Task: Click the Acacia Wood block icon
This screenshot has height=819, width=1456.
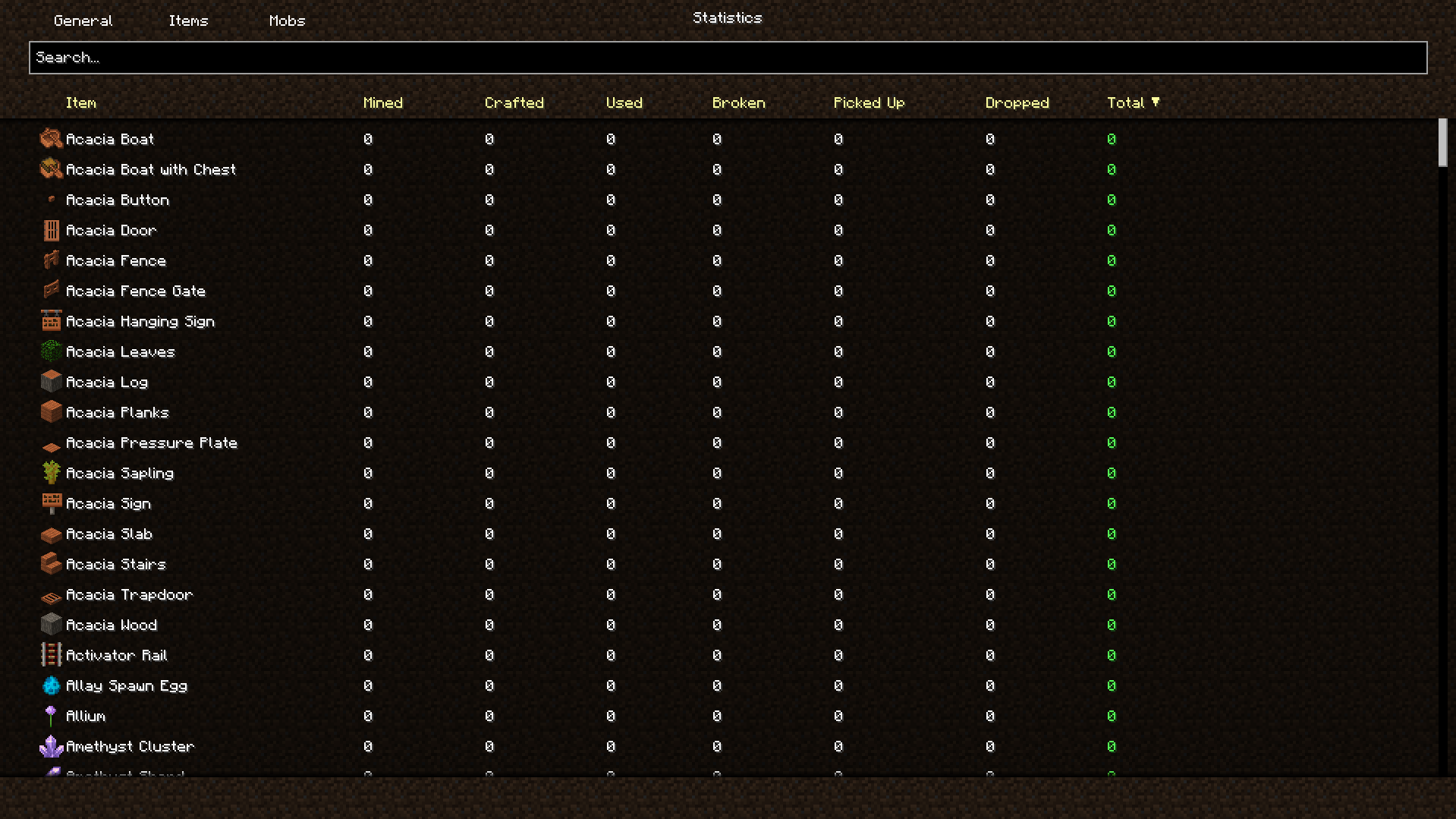Action: (51, 625)
